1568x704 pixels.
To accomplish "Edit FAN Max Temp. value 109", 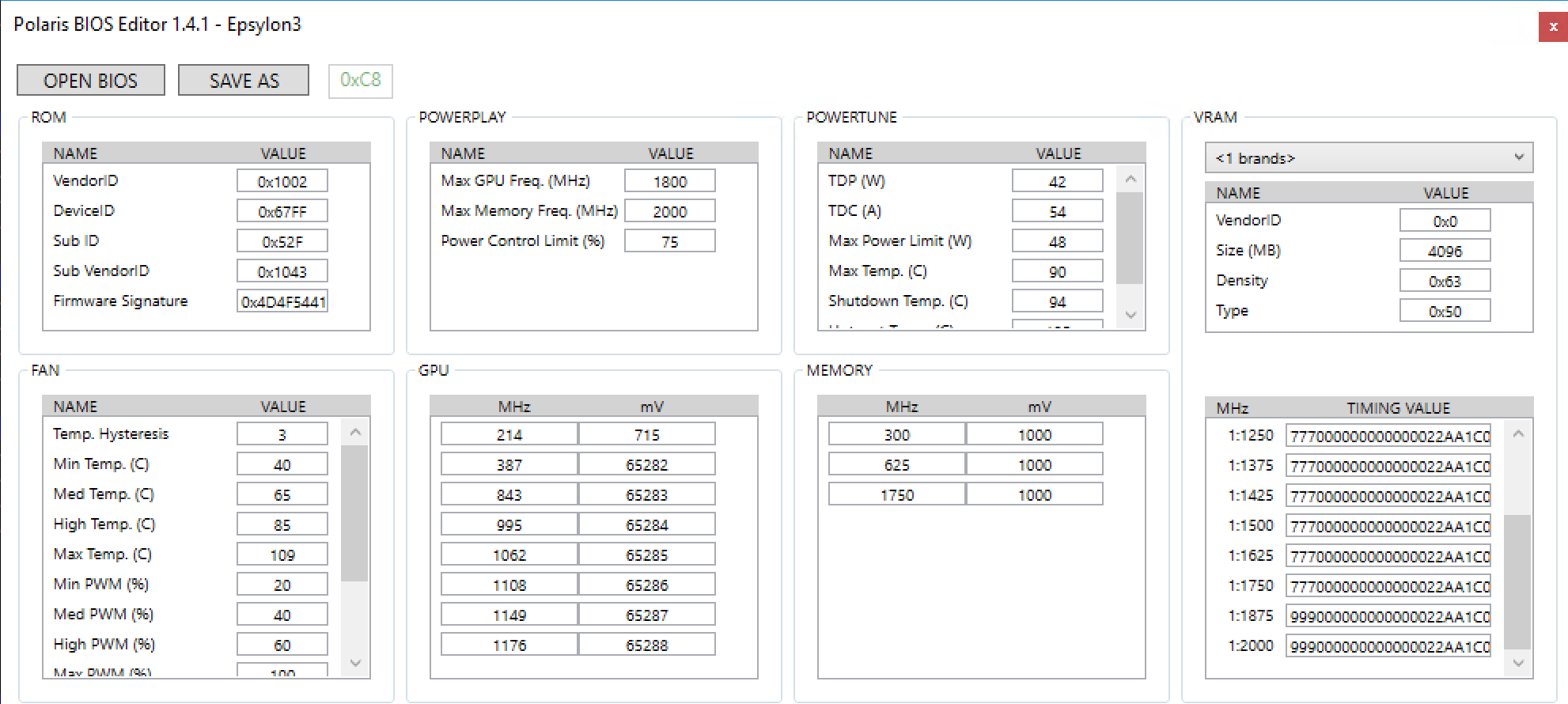I will (x=282, y=554).
